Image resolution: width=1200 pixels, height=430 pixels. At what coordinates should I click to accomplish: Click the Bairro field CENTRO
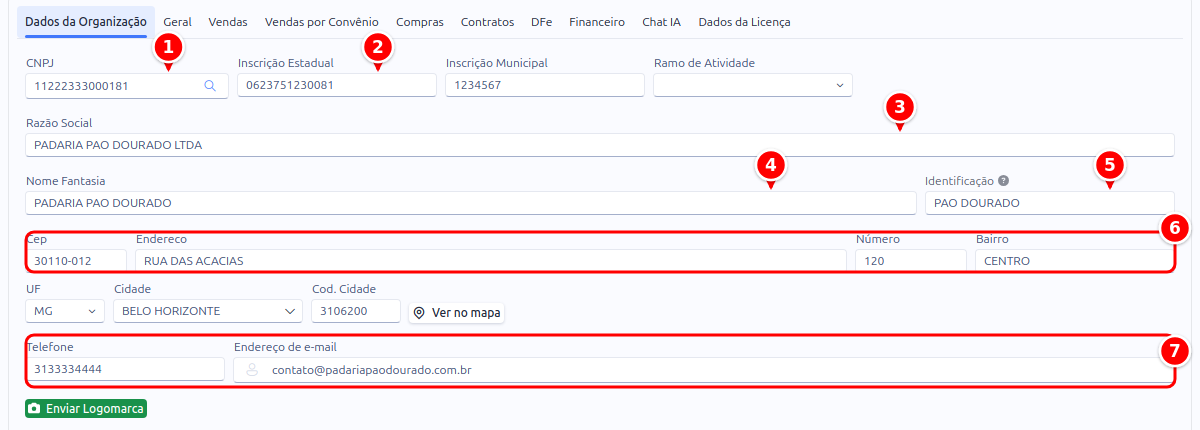click(1074, 261)
